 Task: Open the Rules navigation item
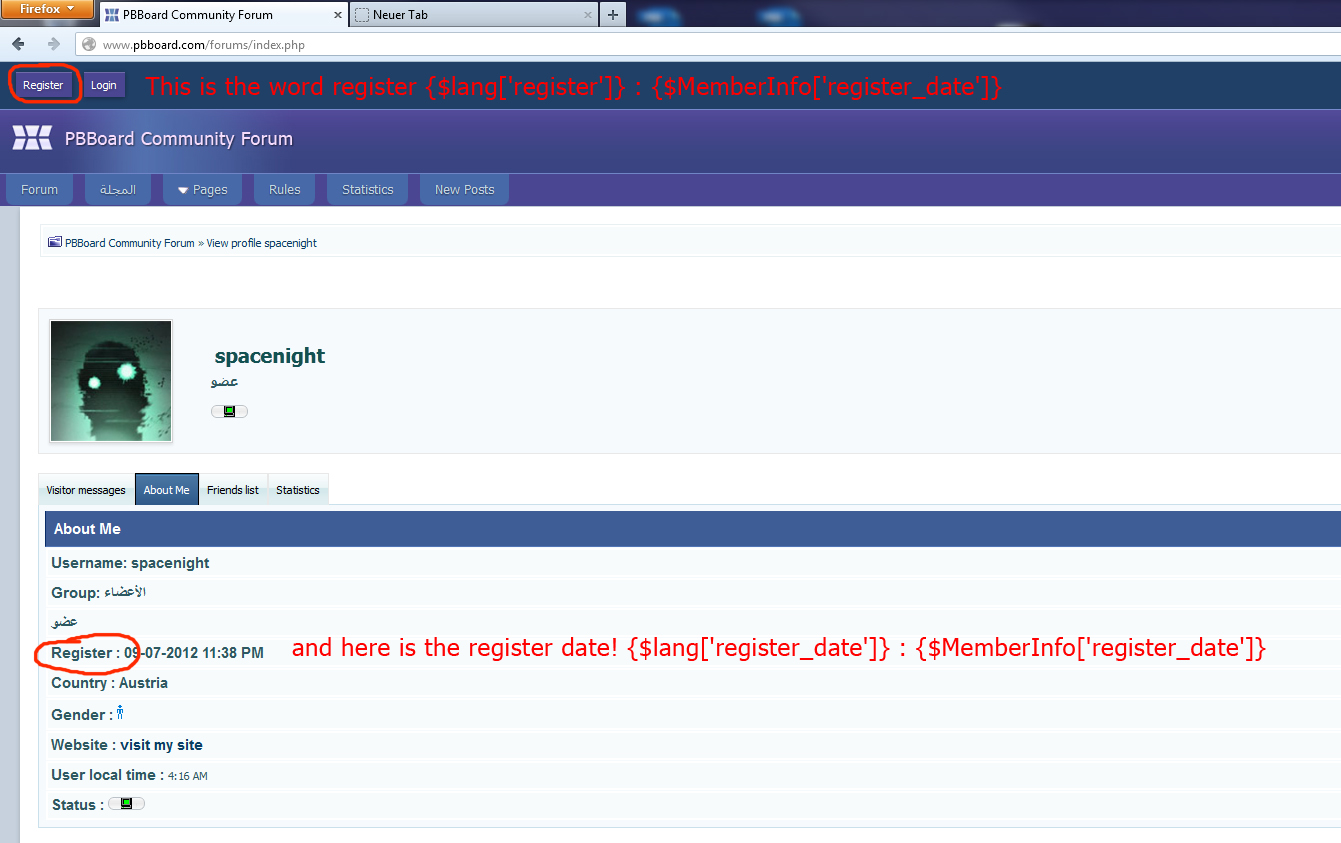pyautogui.click(x=285, y=189)
